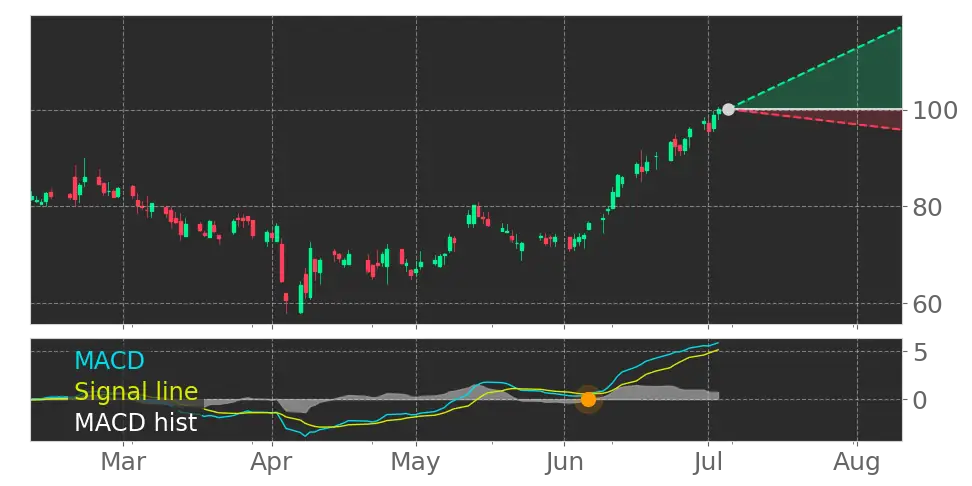The height and width of the screenshot is (486, 972).
Task: Select the MACD legend label
Action: (109, 360)
